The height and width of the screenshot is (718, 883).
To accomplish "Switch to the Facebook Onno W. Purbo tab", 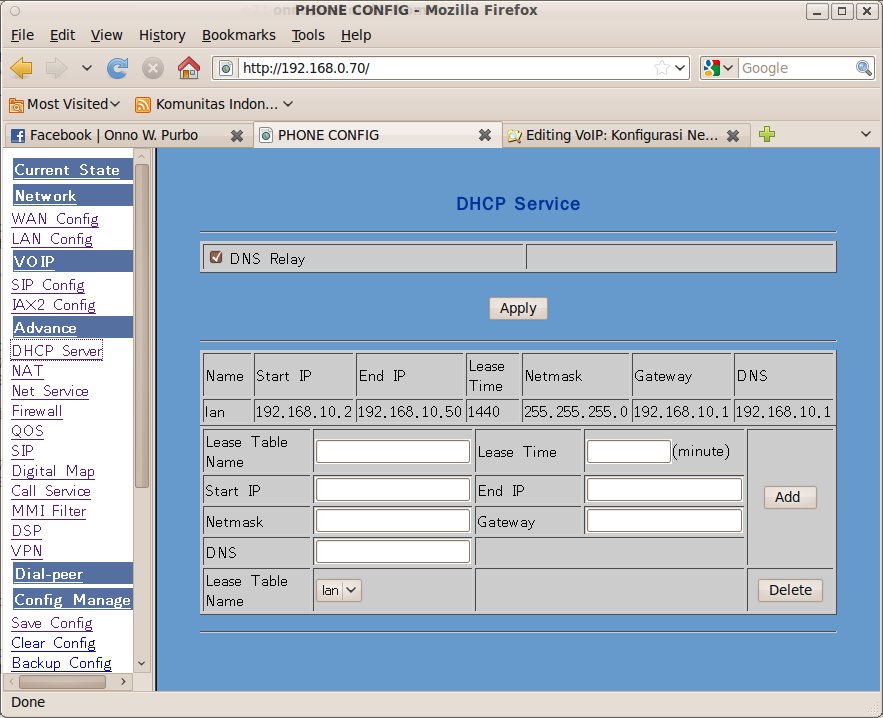I will [x=113, y=135].
